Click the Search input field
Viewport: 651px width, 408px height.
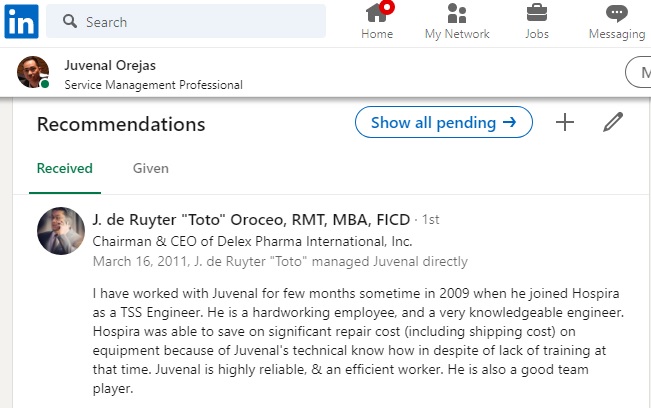click(200, 21)
